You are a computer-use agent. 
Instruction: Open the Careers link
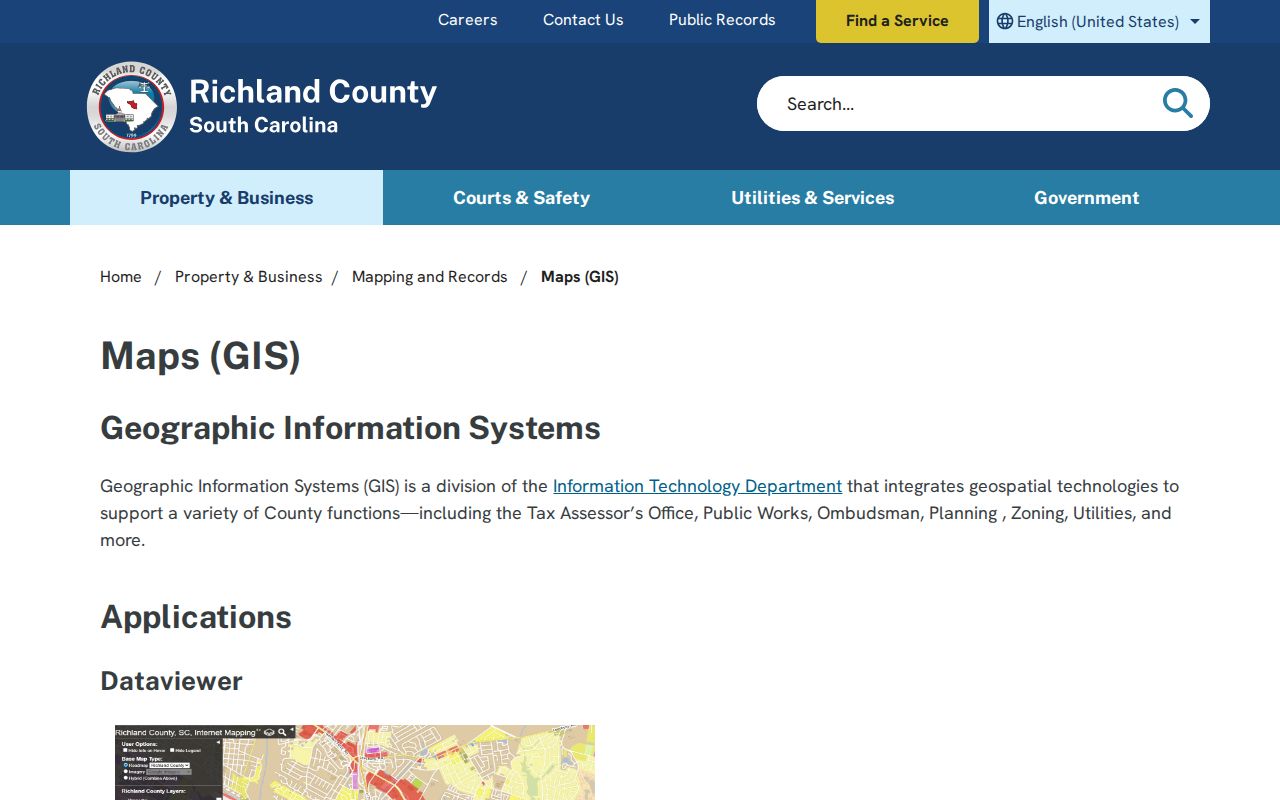click(468, 20)
